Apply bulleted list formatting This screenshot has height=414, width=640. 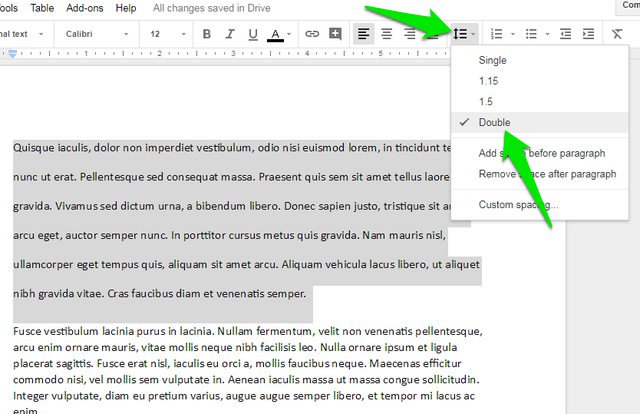pyautogui.click(x=531, y=34)
